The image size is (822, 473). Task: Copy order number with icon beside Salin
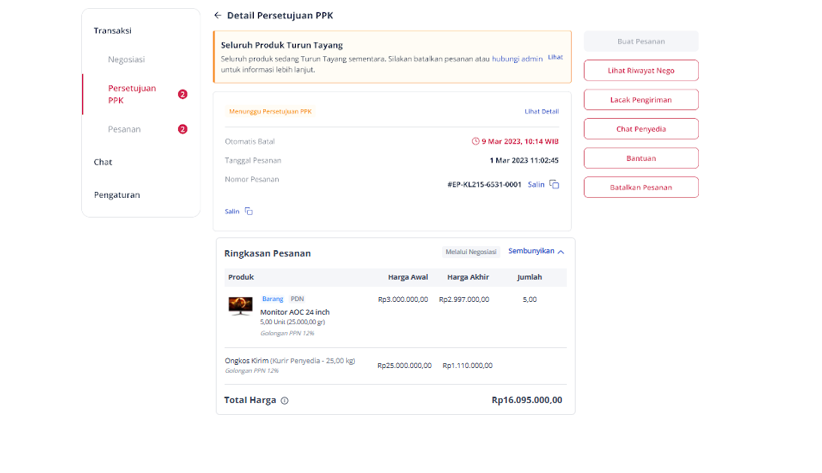[554, 184]
